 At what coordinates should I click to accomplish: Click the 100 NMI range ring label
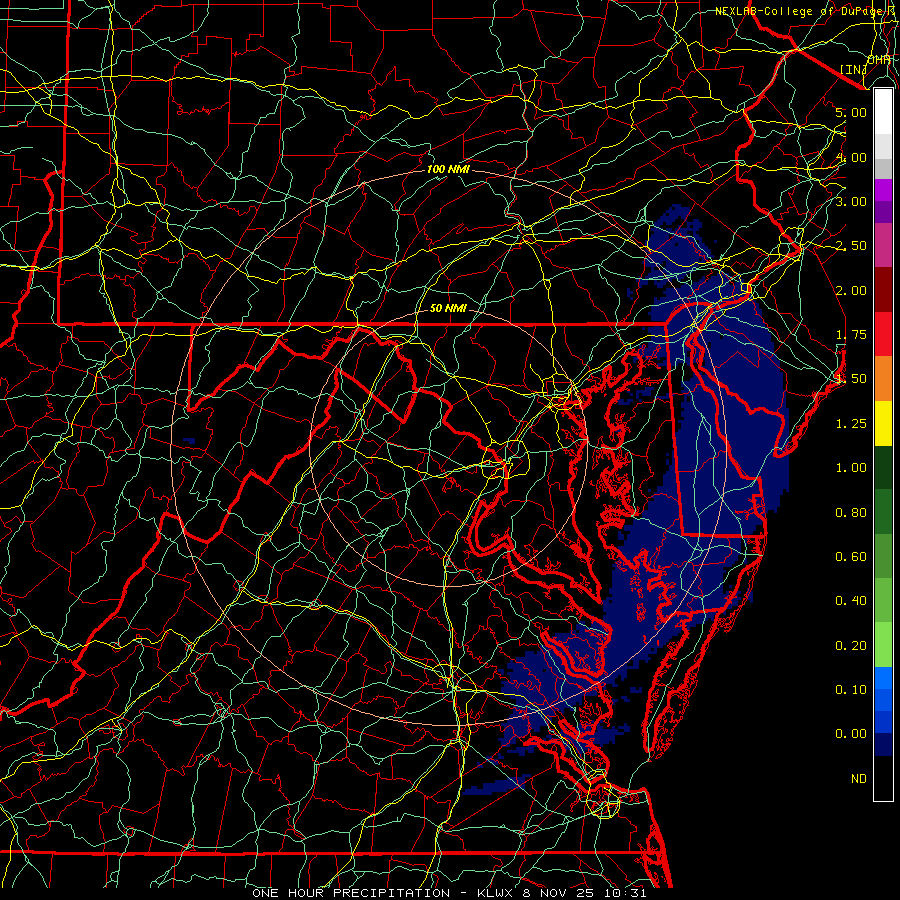448,169
